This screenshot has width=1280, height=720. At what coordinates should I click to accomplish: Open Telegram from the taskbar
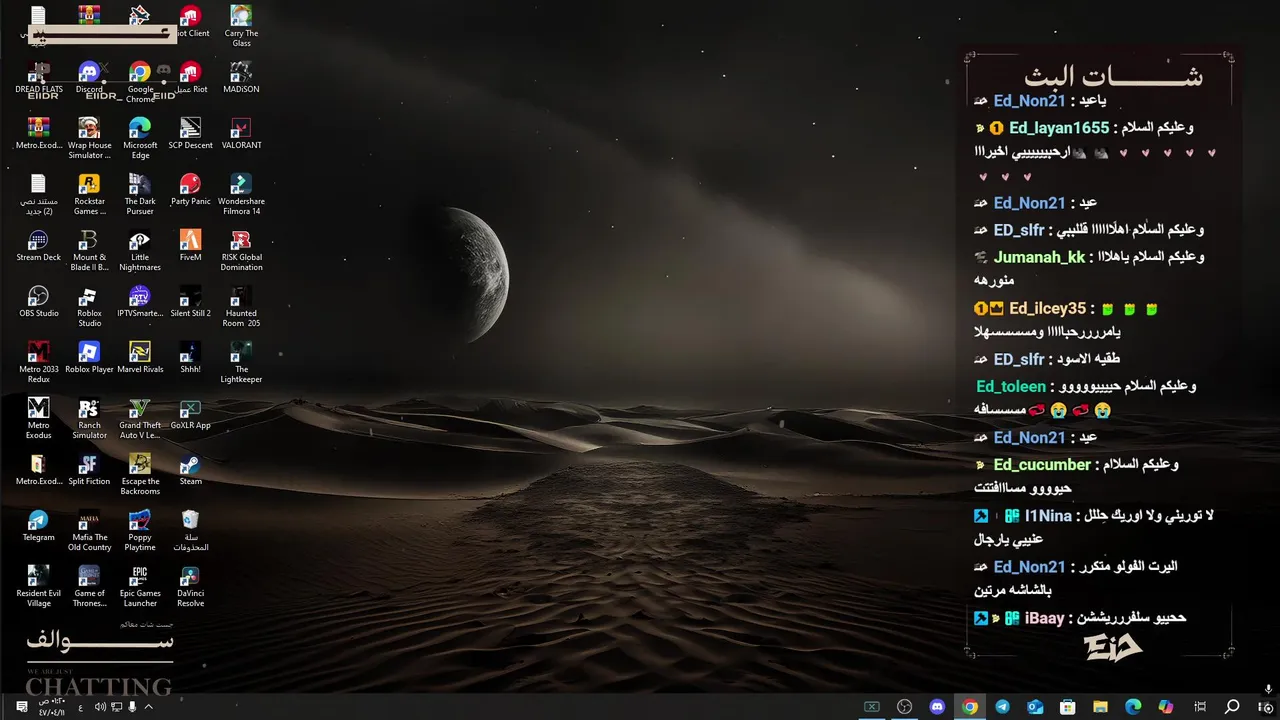point(1002,707)
